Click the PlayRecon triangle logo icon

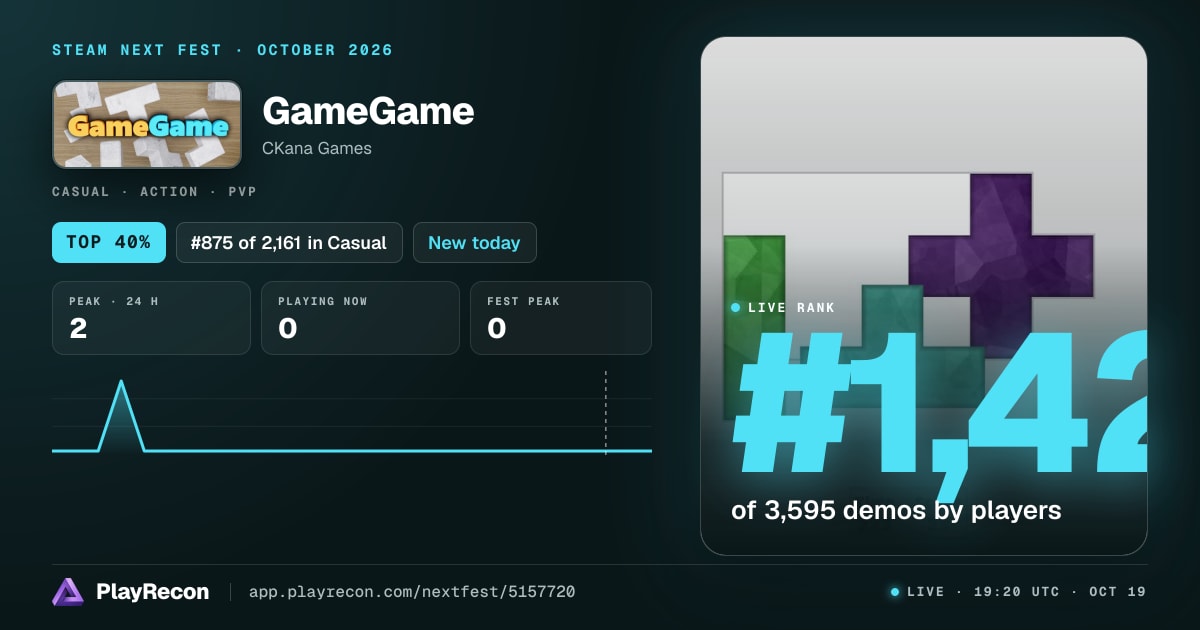68,592
